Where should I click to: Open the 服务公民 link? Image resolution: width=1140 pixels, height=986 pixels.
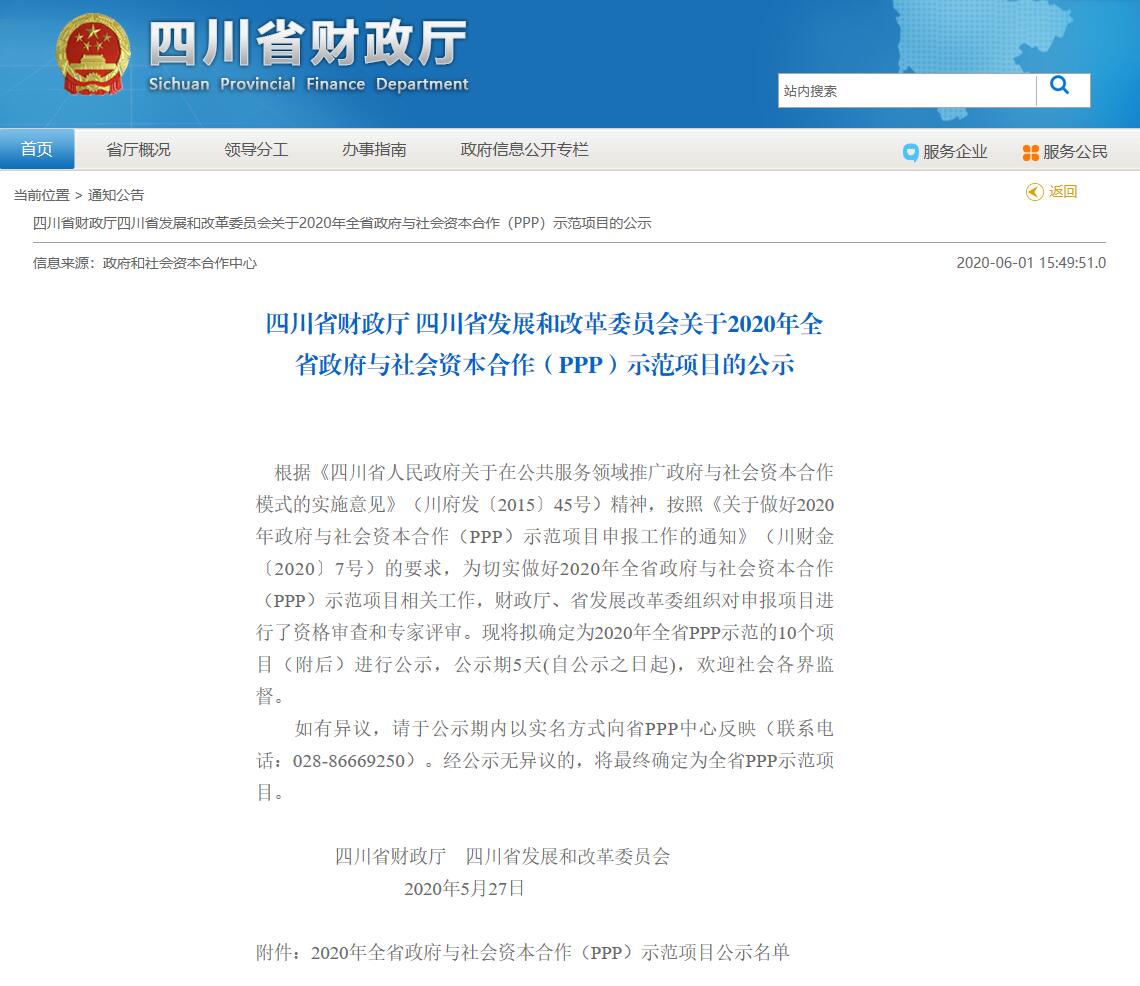[x=1075, y=152]
